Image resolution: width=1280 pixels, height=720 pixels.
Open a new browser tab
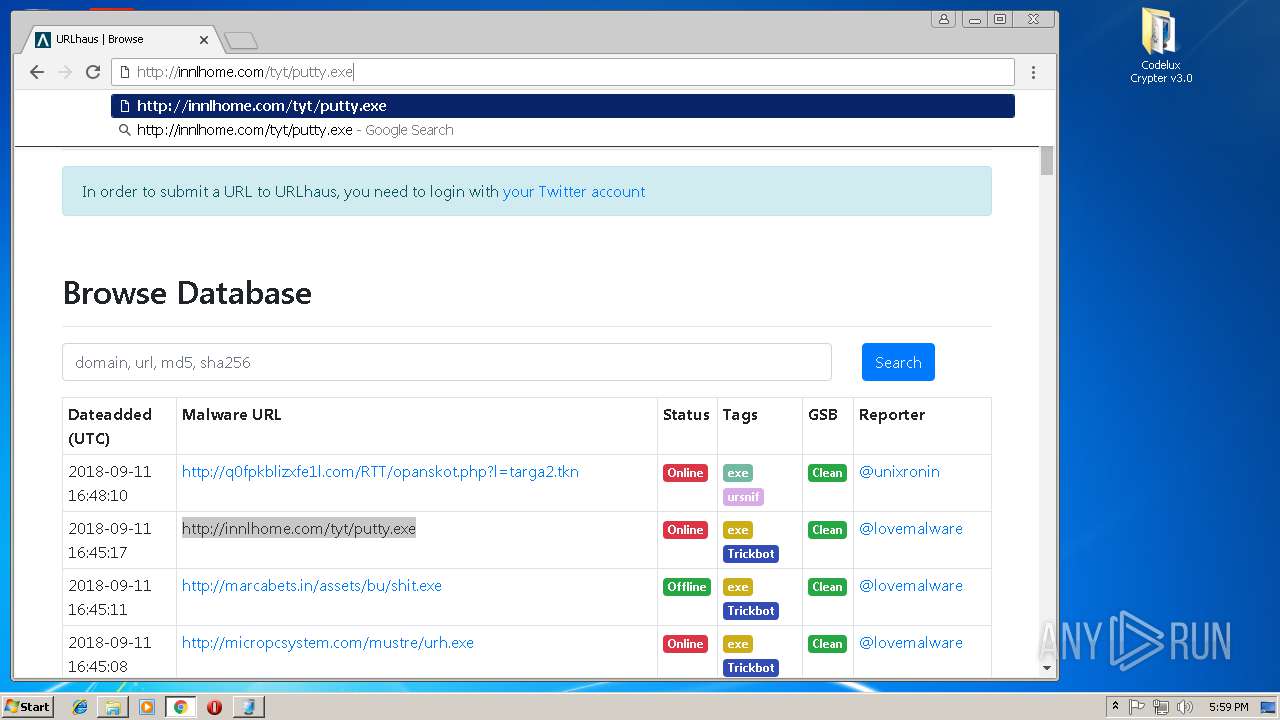pos(241,40)
